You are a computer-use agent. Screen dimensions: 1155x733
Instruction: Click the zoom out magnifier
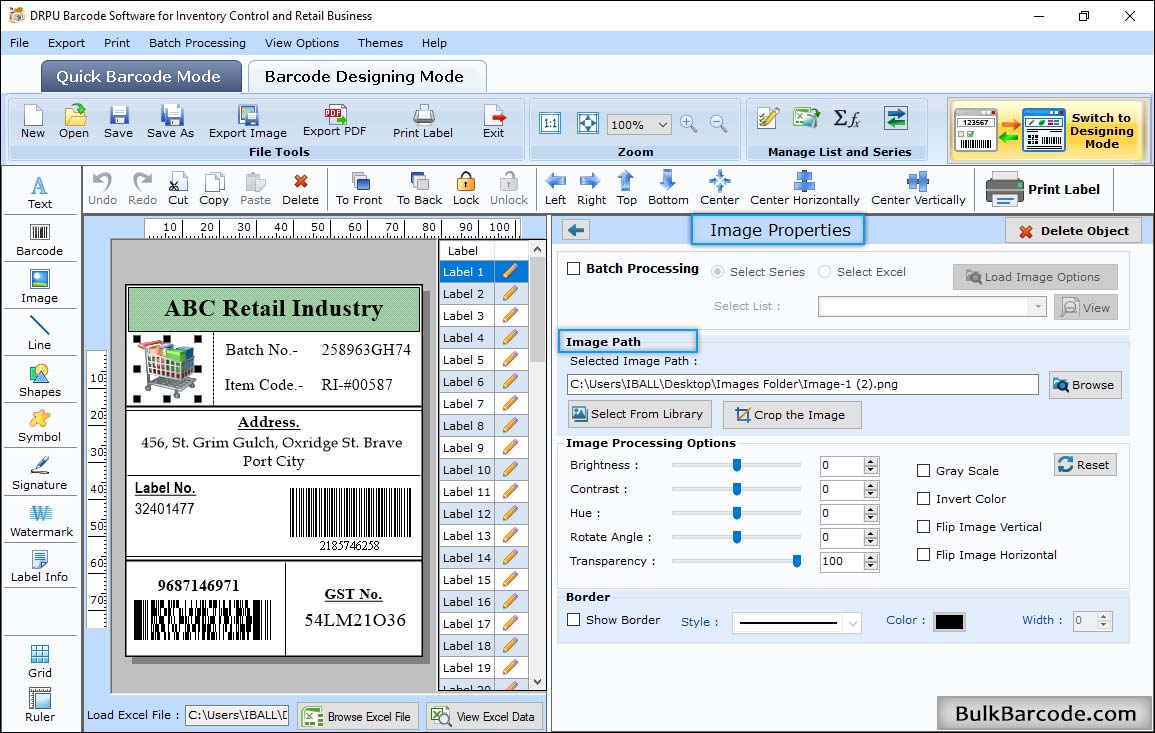(x=718, y=124)
